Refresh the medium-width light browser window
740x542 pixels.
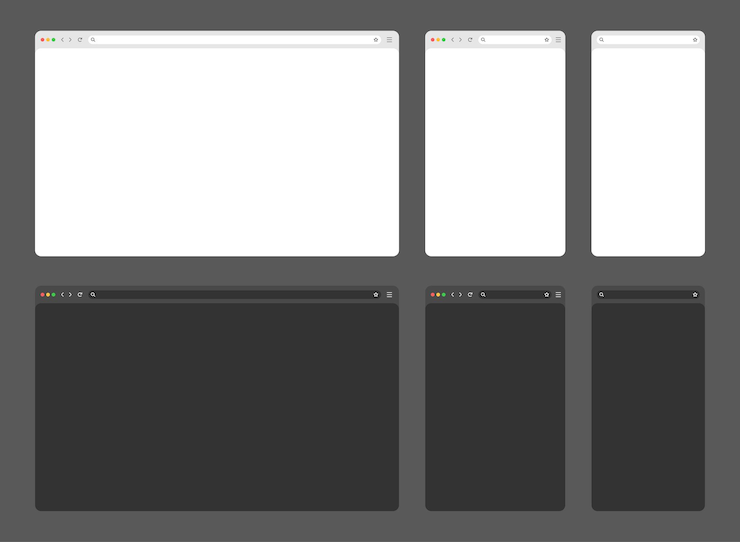pos(470,40)
